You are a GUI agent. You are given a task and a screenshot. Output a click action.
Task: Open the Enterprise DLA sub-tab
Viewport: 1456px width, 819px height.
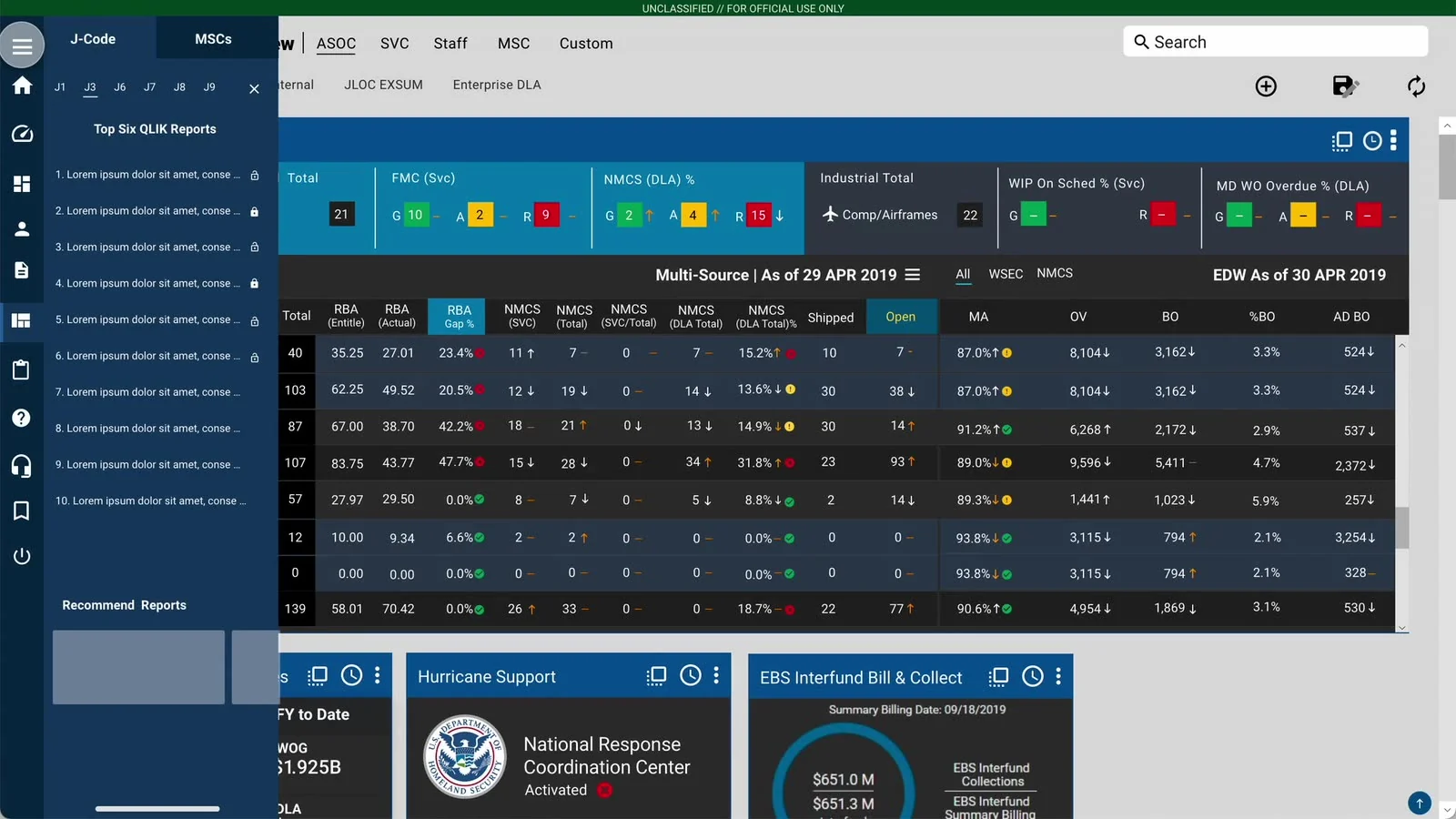(497, 85)
